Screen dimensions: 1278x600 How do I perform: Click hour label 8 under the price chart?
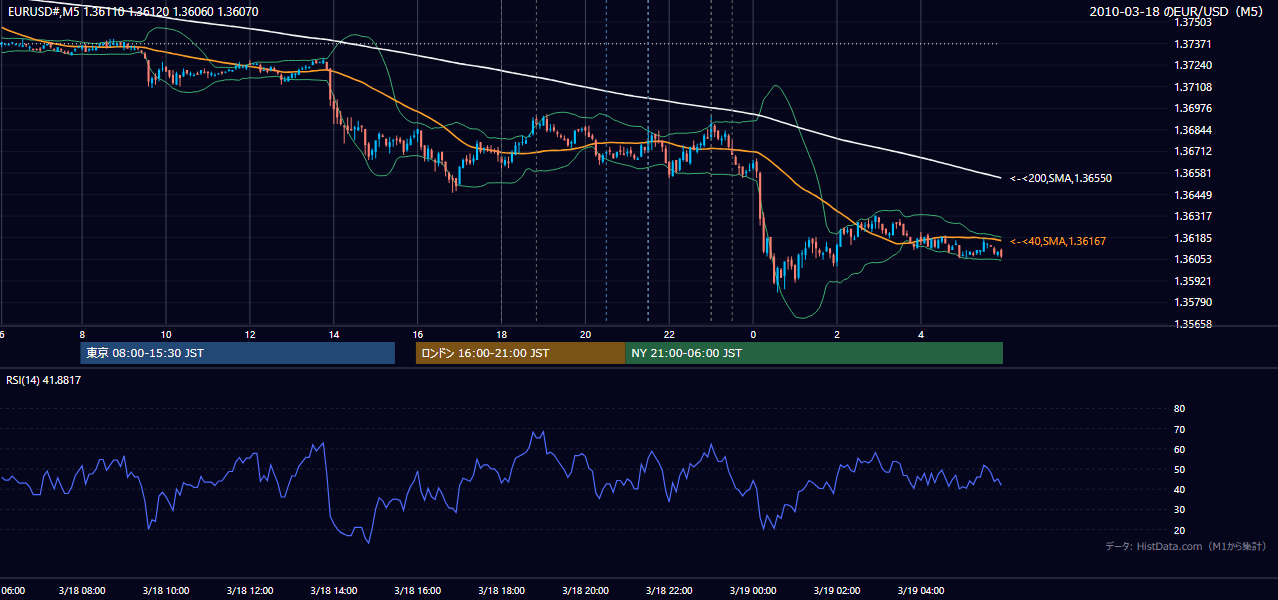[x=82, y=334]
